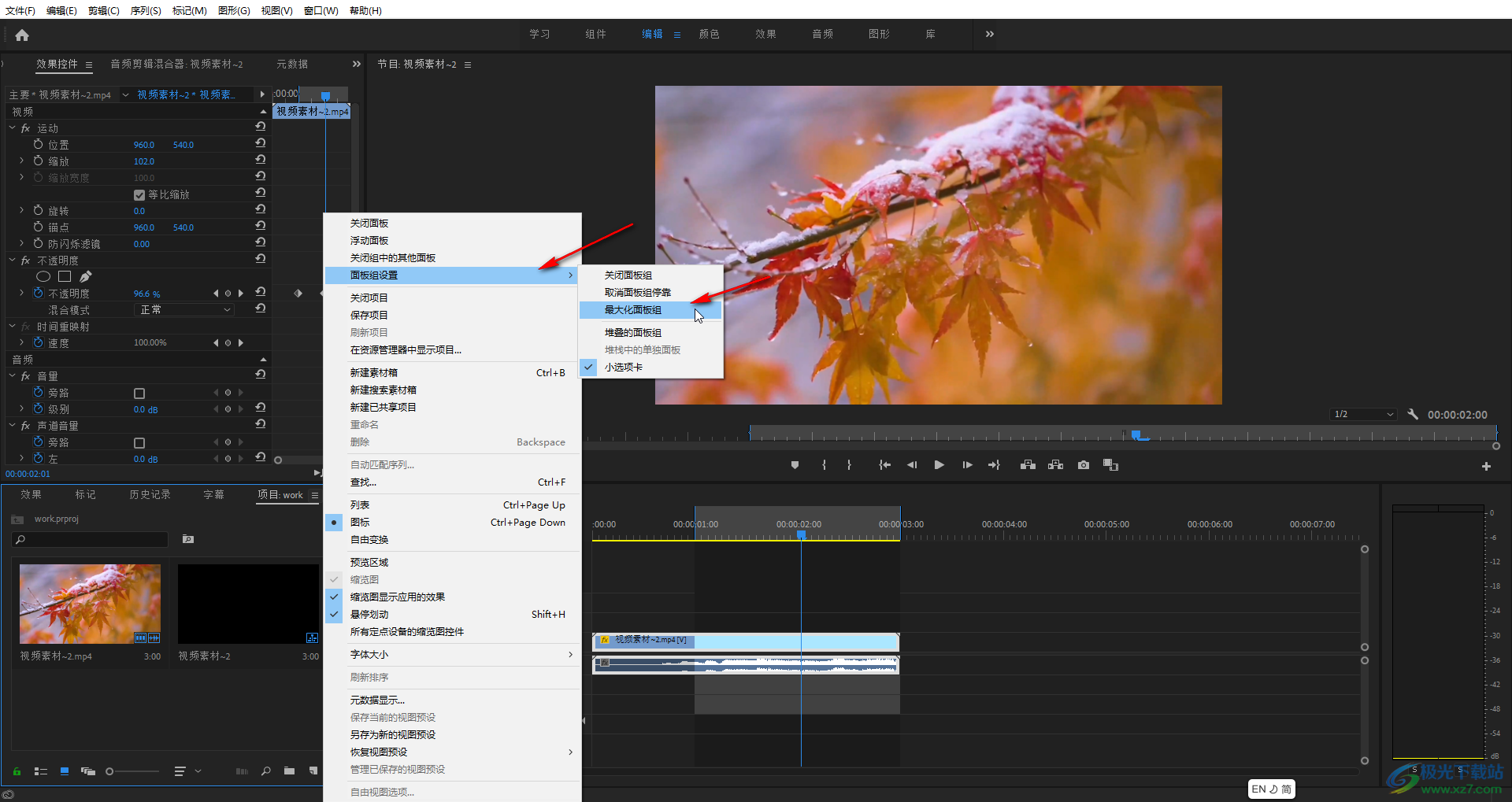This screenshot has height=802, width=1512.
Task: Open the Metadata (元数据) tab
Action: point(292,65)
